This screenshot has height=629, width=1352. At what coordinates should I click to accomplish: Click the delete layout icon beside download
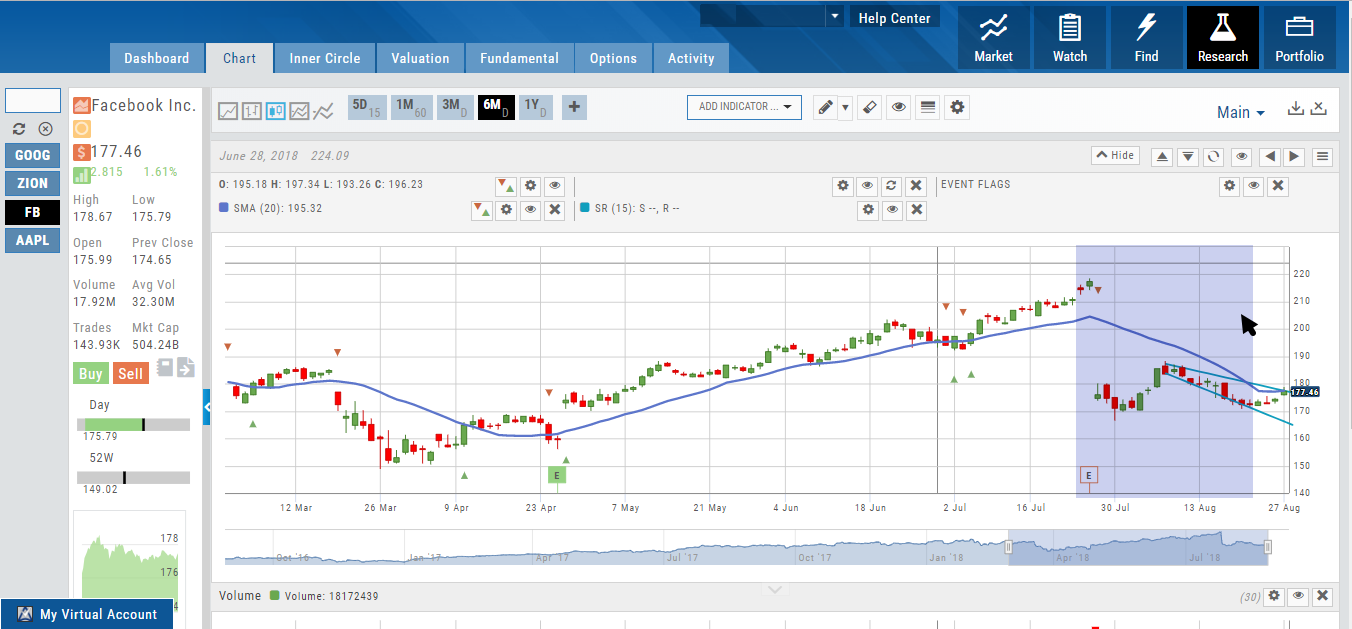[x=1319, y=108]
